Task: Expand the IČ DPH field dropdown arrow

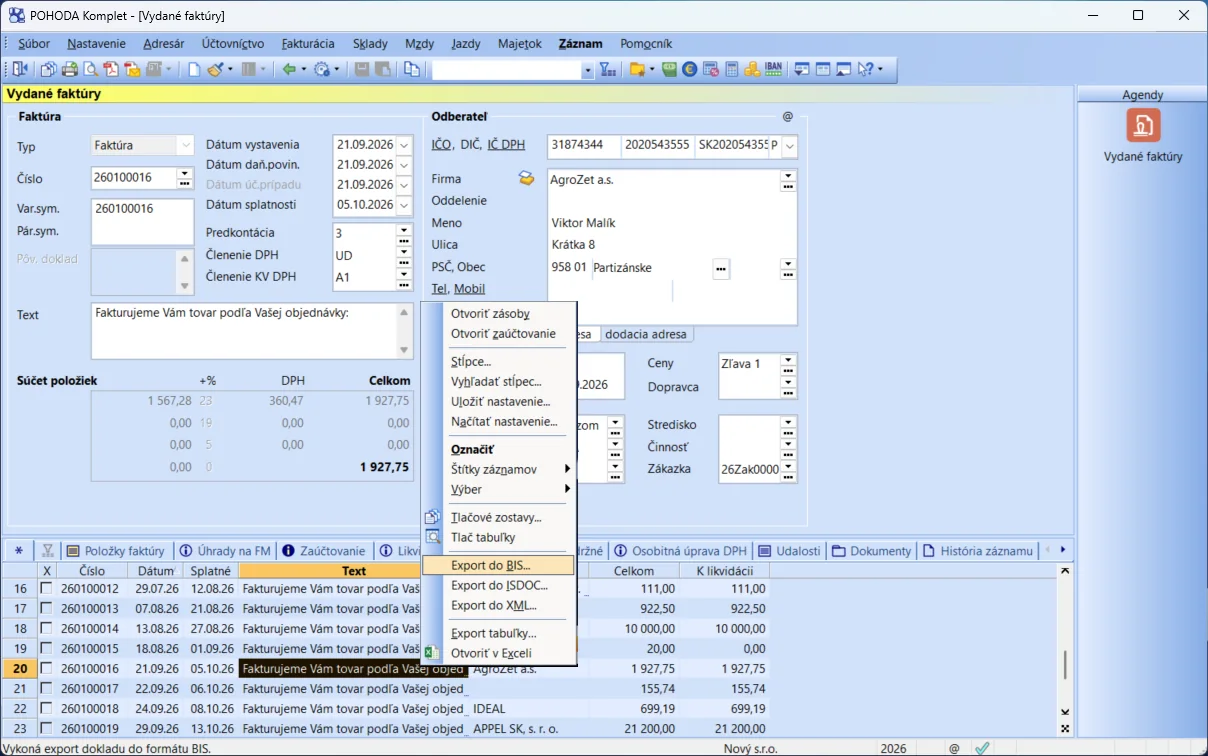Action: 790,146
